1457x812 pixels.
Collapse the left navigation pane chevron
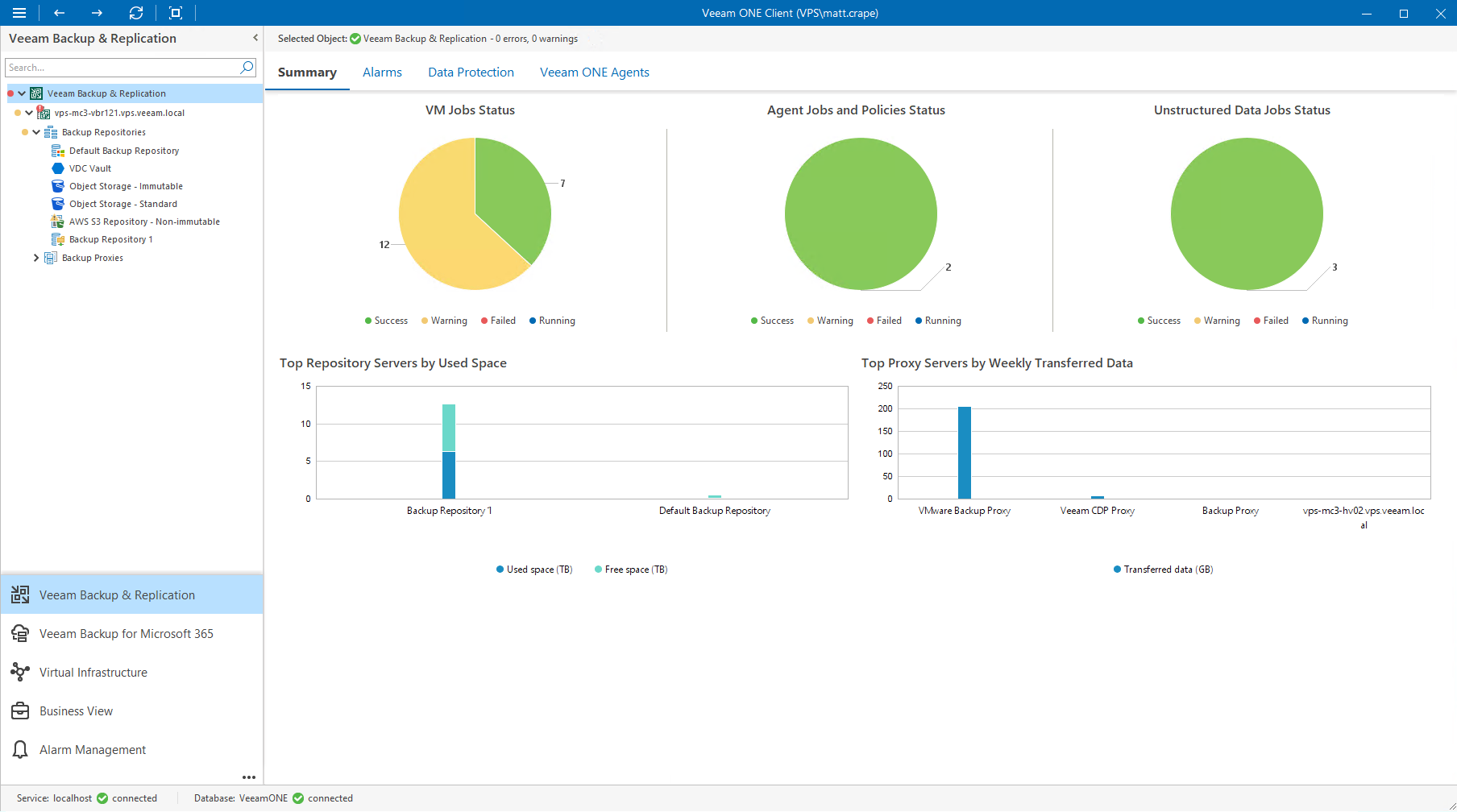tap(255, 38)
